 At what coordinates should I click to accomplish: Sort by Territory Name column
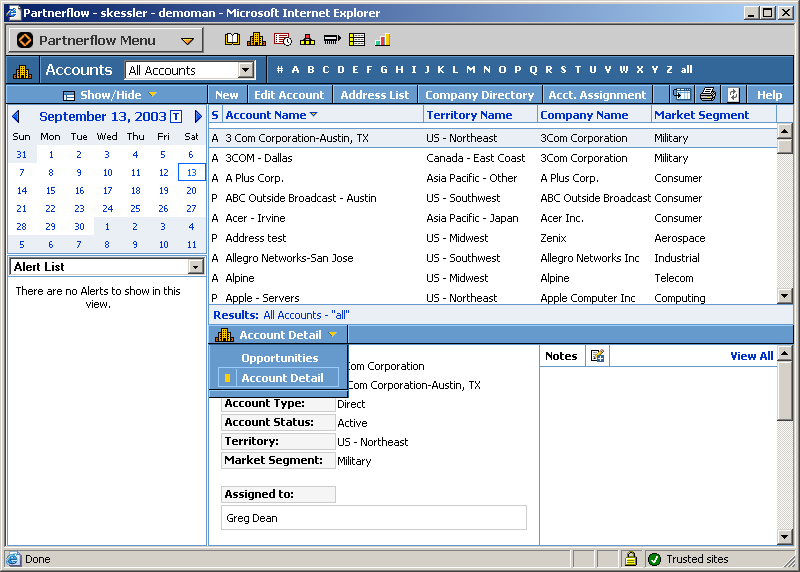(469, 115)
